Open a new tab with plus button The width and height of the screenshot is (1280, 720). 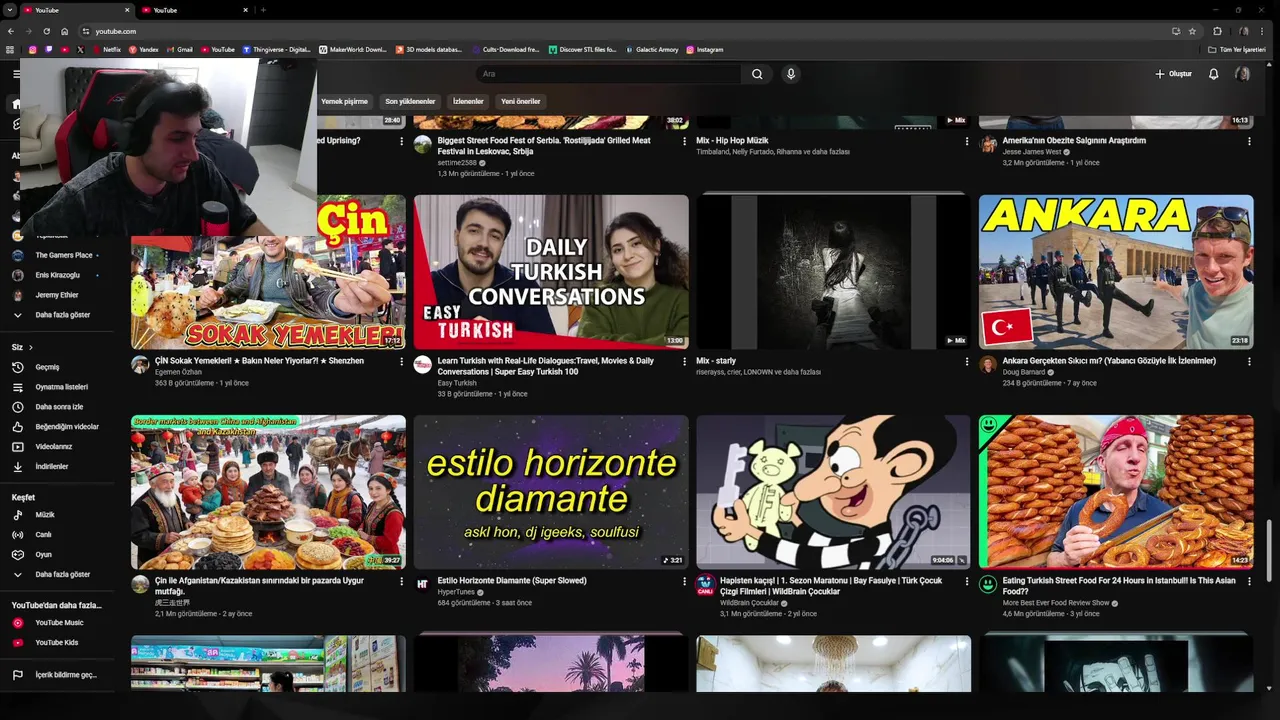[263, 10]
